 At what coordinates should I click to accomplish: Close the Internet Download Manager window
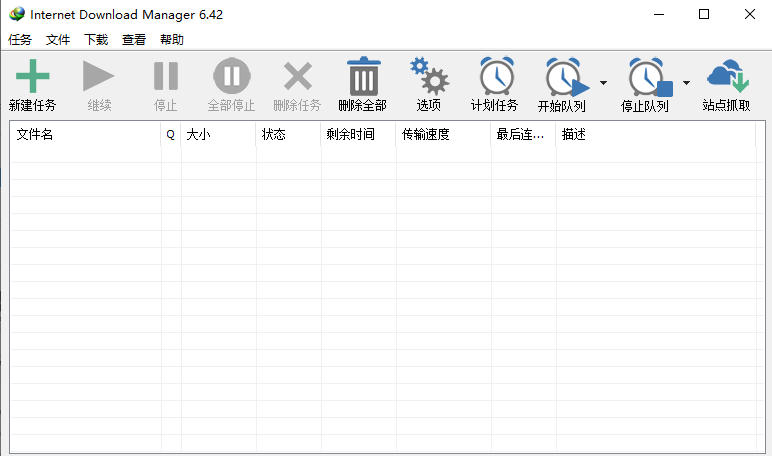pos(749,14)
